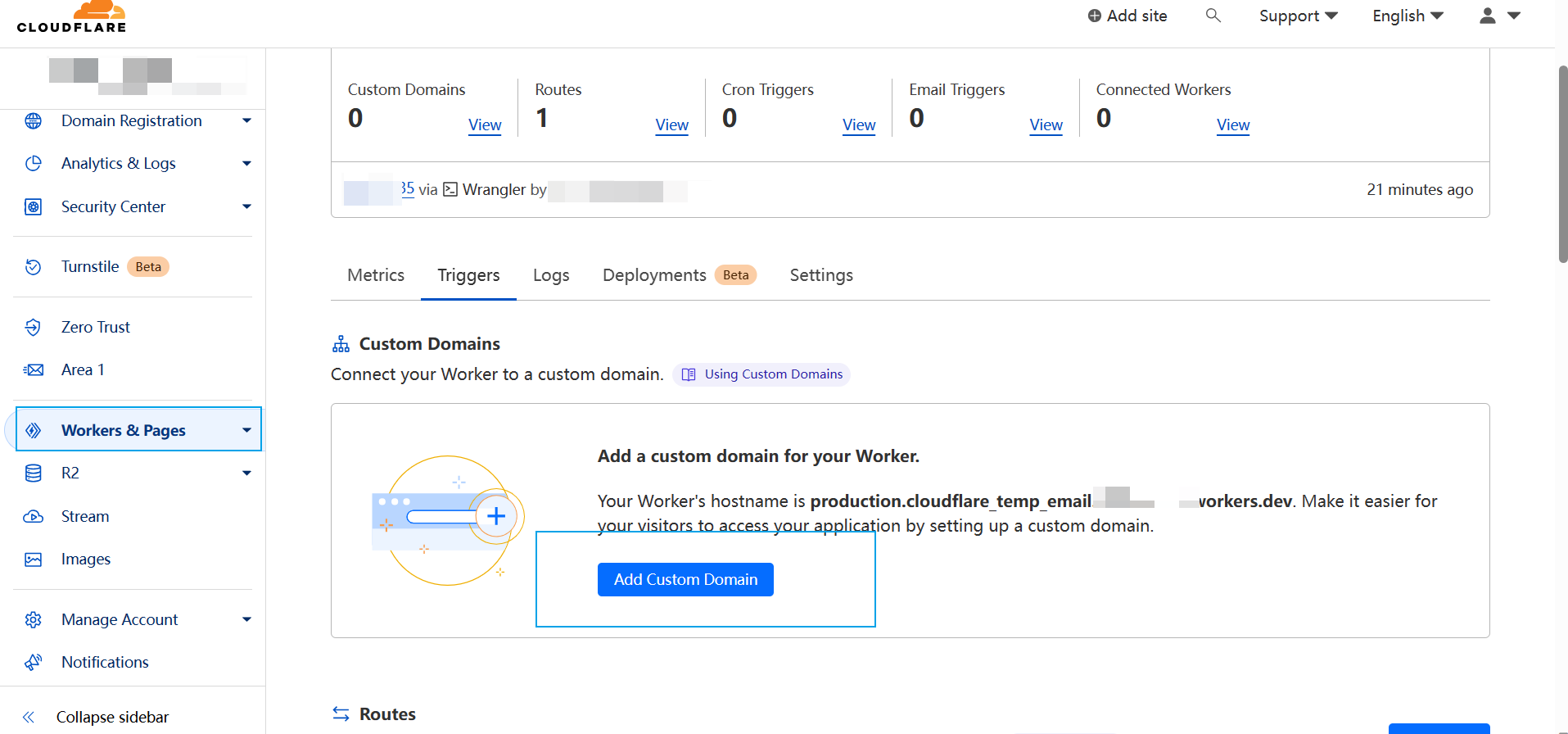The image size is (1568, 734).
Task: Click the Images sidebar icon
Action: (x=33, y=560)
